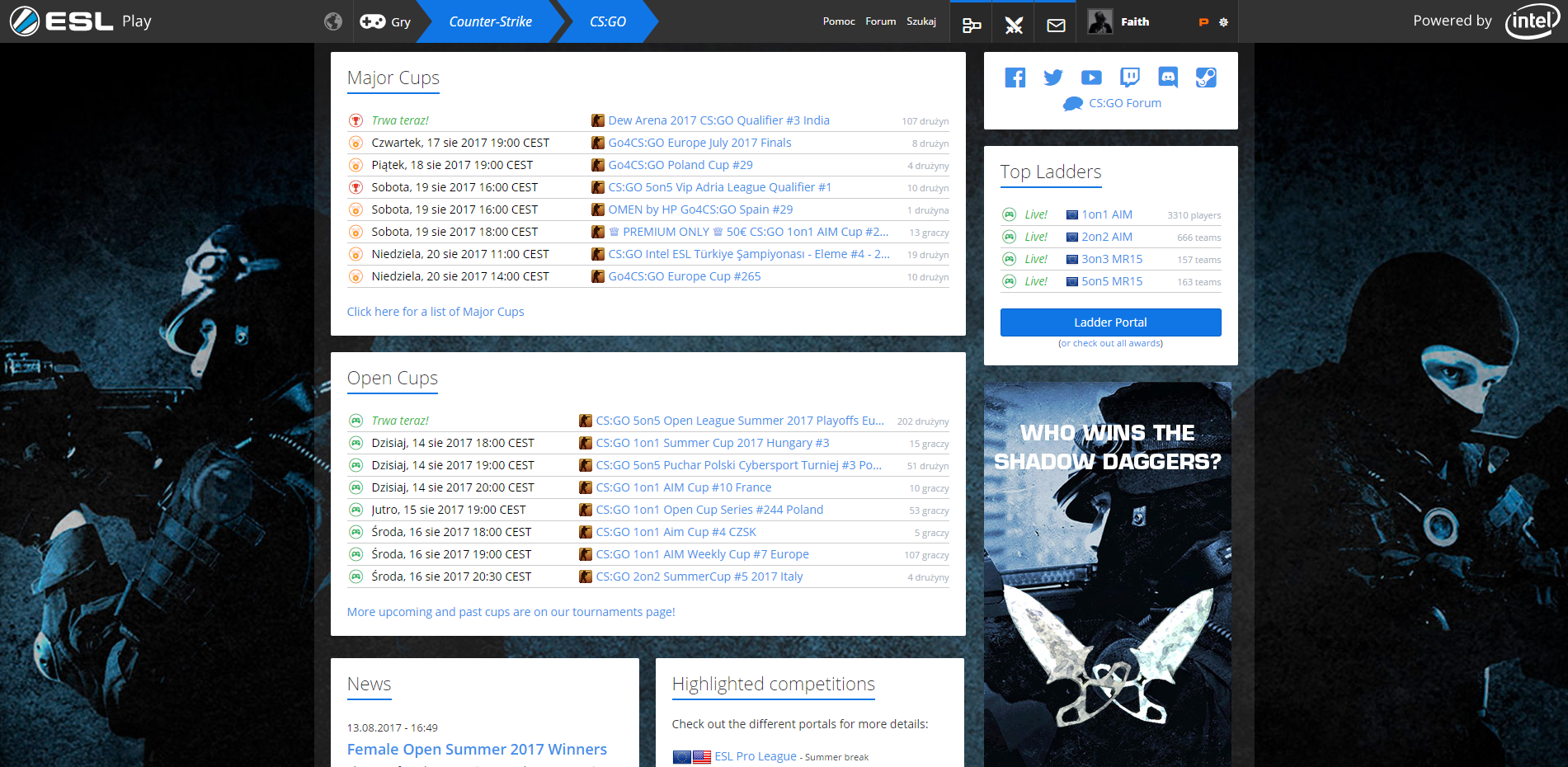
Task: Open check out all awards link
Action: 1110,343
